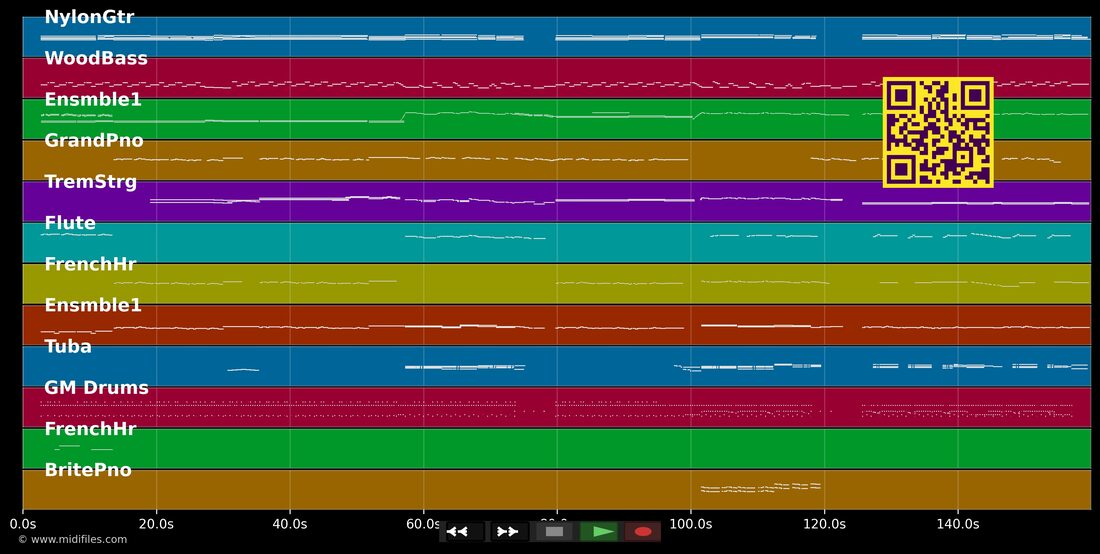1100x554 pixels.
Task: Click the QR code image
Action: (x=938, y=133)
